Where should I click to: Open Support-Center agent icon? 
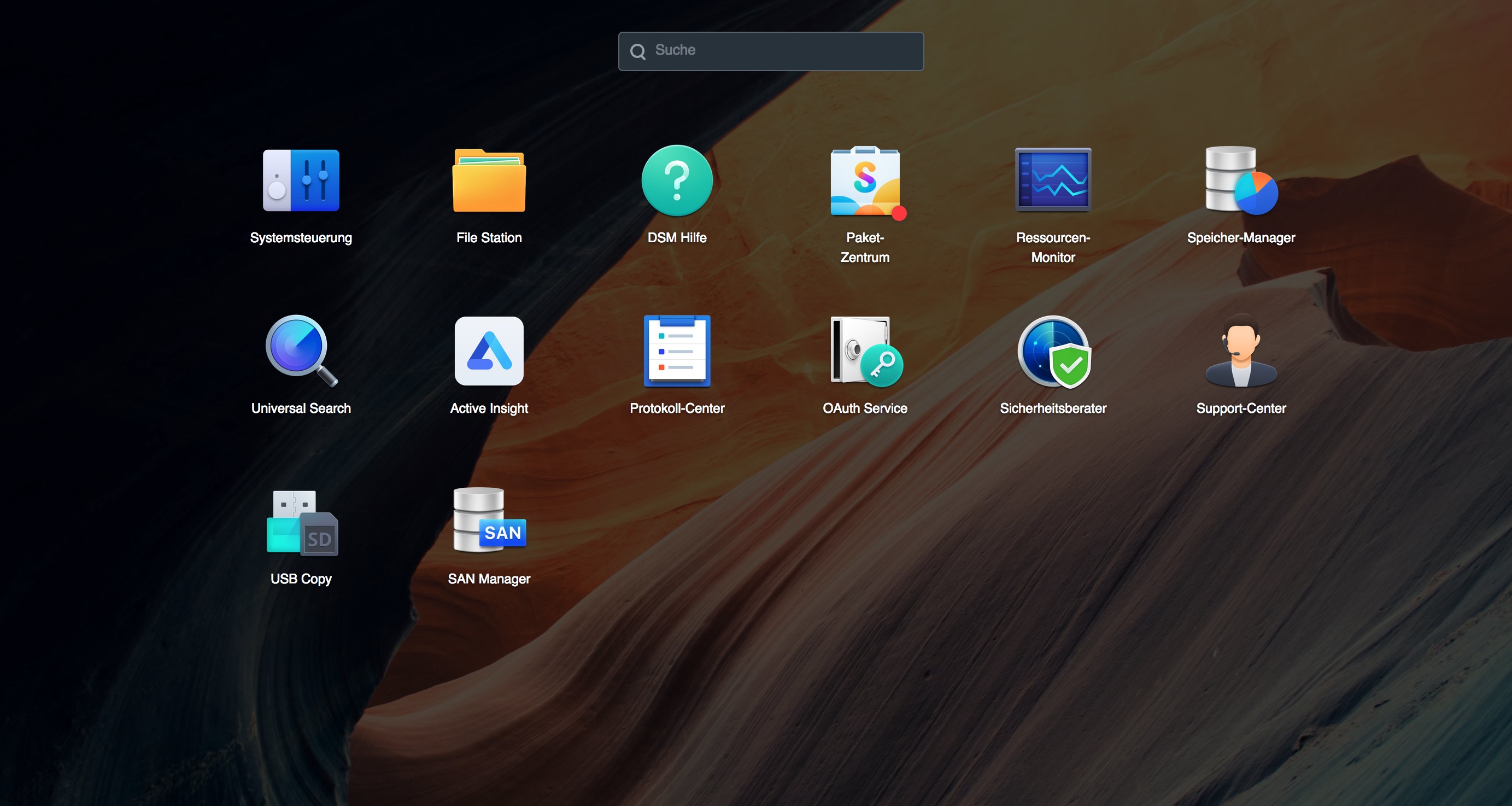pyautogui.click(x=1240, y=351)
